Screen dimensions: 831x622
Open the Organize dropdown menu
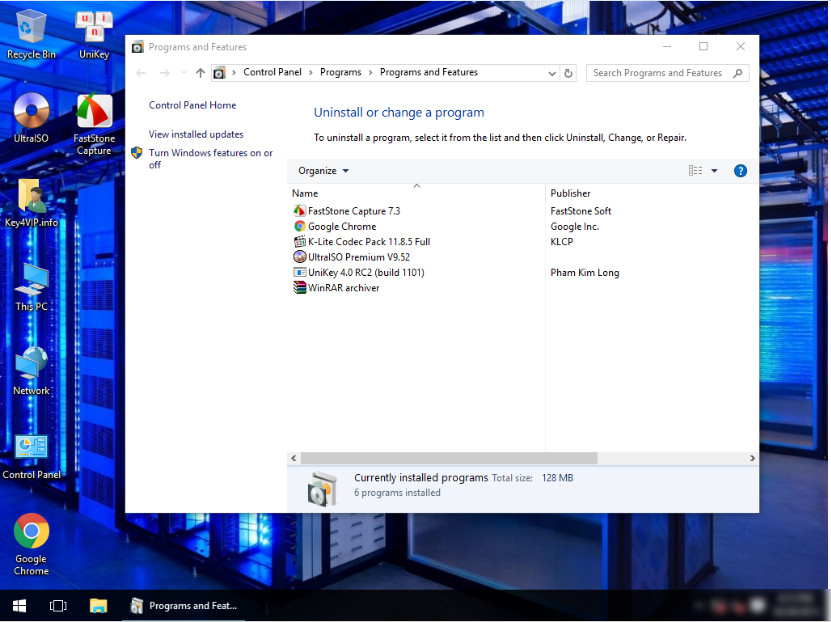pyautogui.click(x=323, y=171)
